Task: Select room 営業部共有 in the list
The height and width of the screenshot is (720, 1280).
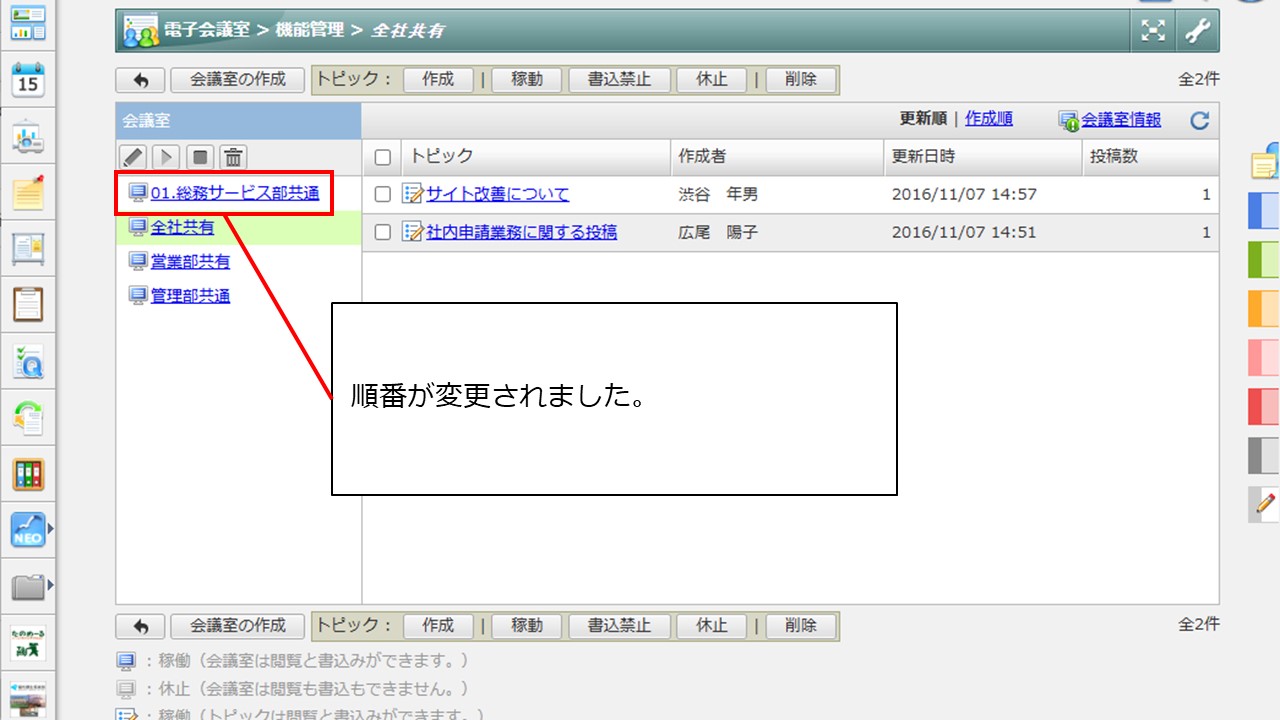Action: tap(190, 261)
